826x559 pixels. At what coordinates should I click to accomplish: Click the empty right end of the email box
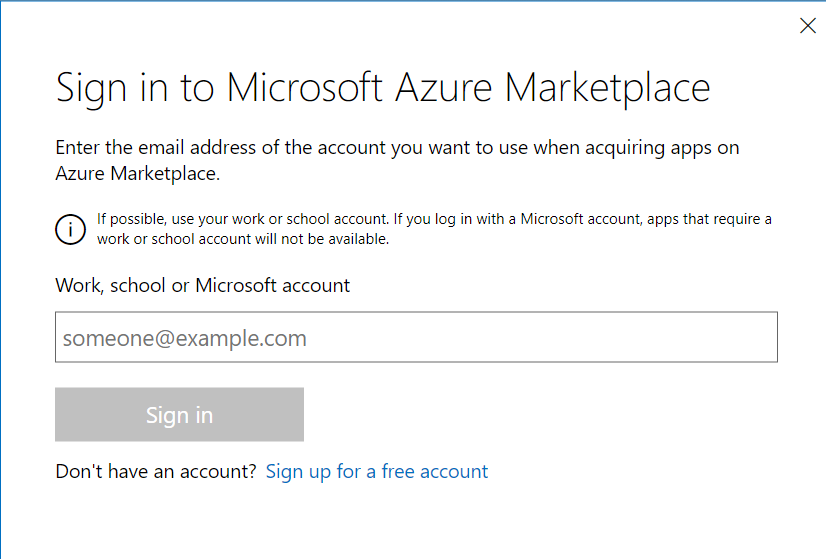click(700, 338)
